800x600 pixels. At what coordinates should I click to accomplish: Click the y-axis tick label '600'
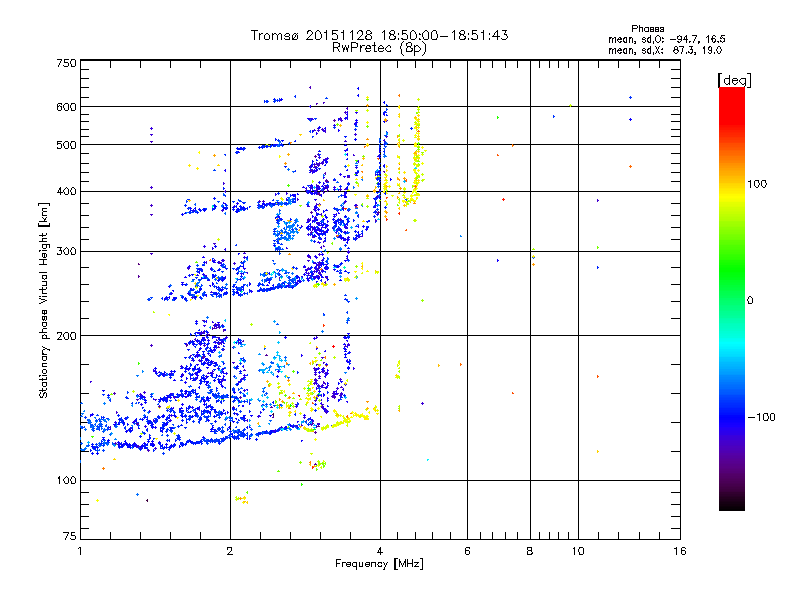(x=66, y=107)
